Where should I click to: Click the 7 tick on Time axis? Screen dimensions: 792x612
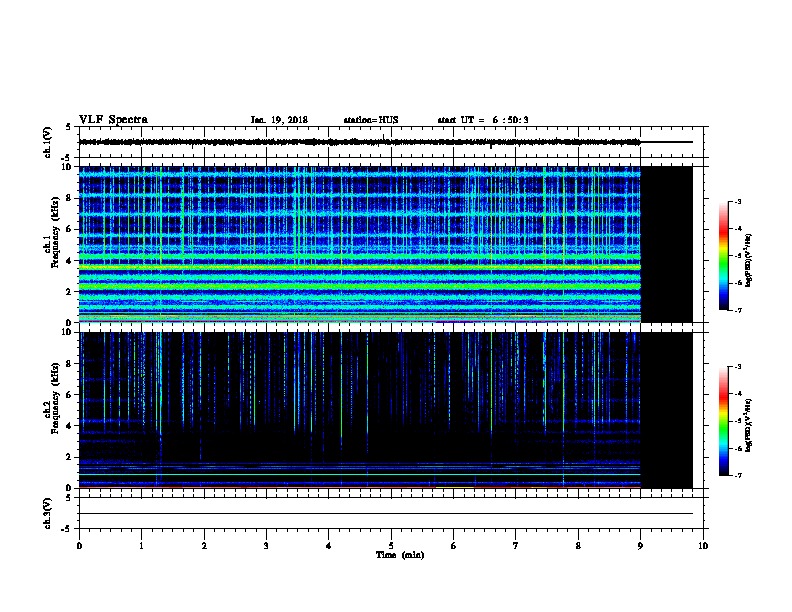click(x=516, y=546)
